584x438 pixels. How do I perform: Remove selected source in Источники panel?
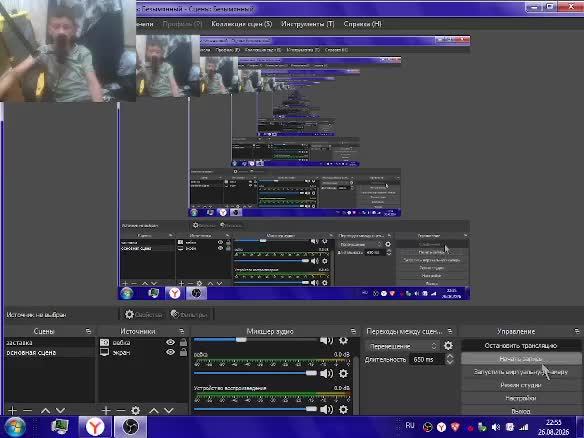click(x=121, y=410)
